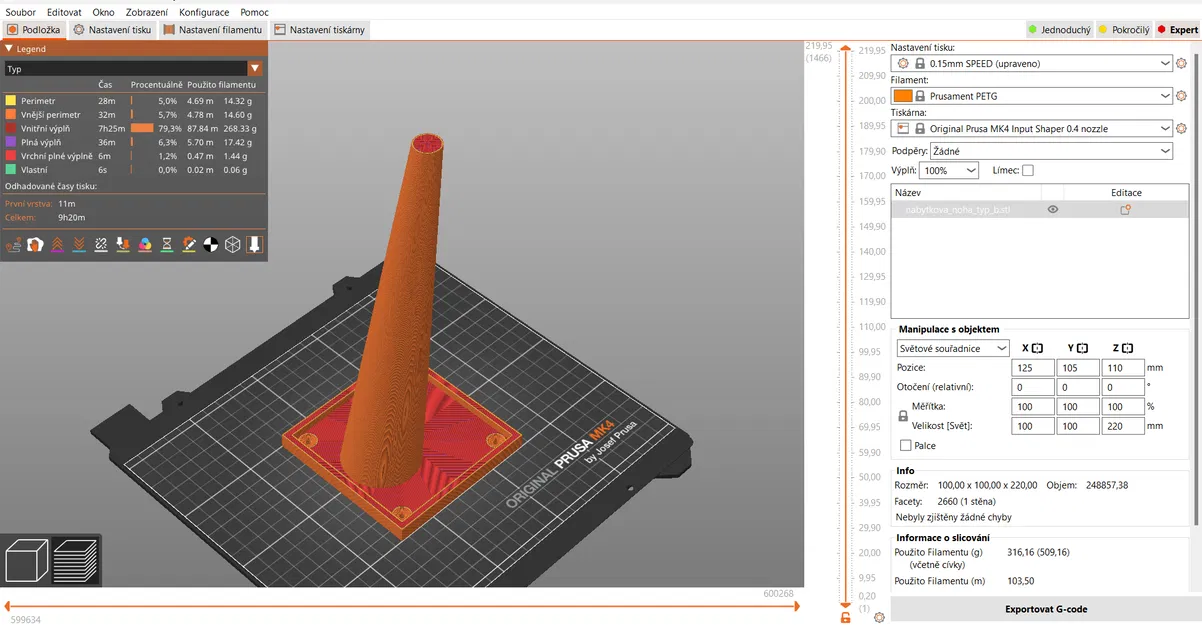Open the Okno menu
The width and height of the screenshot is (1202, 625).
pos(103,12)
